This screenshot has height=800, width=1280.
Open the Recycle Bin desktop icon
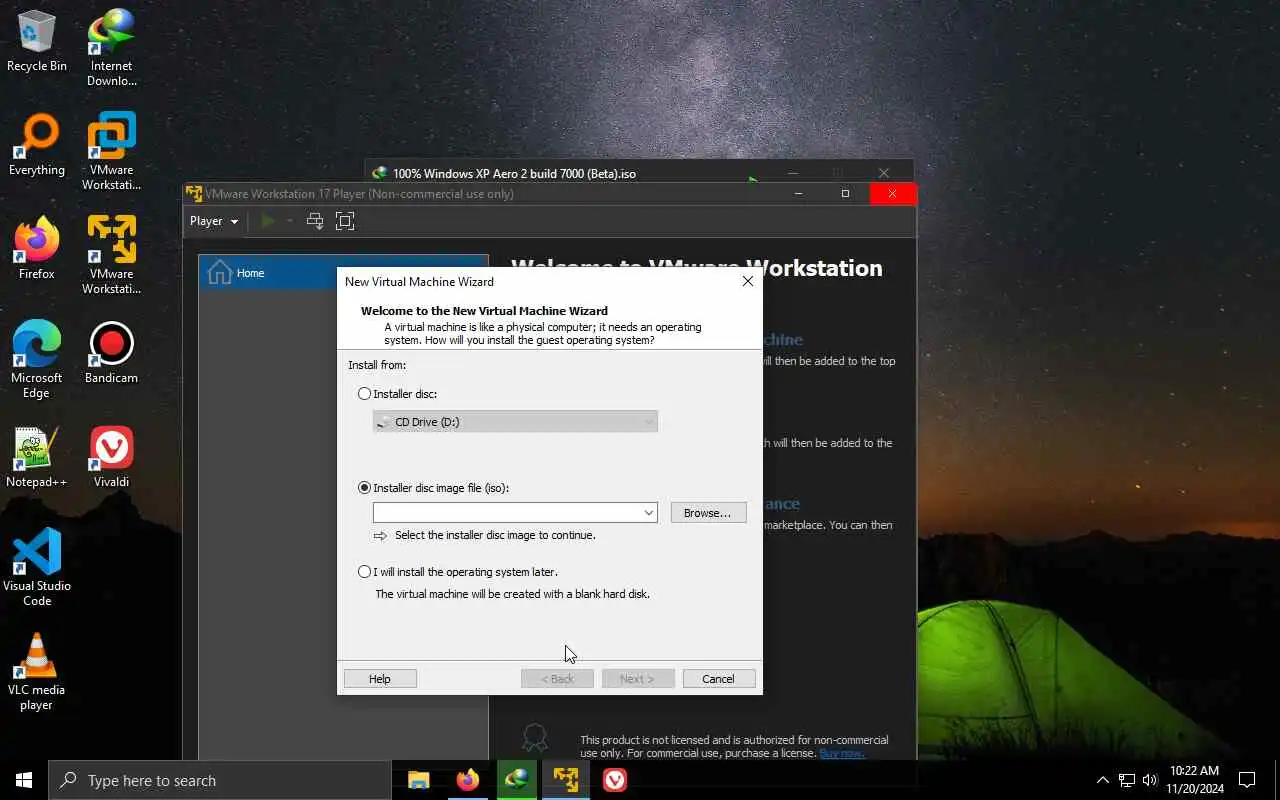click(x=37, y=40)
